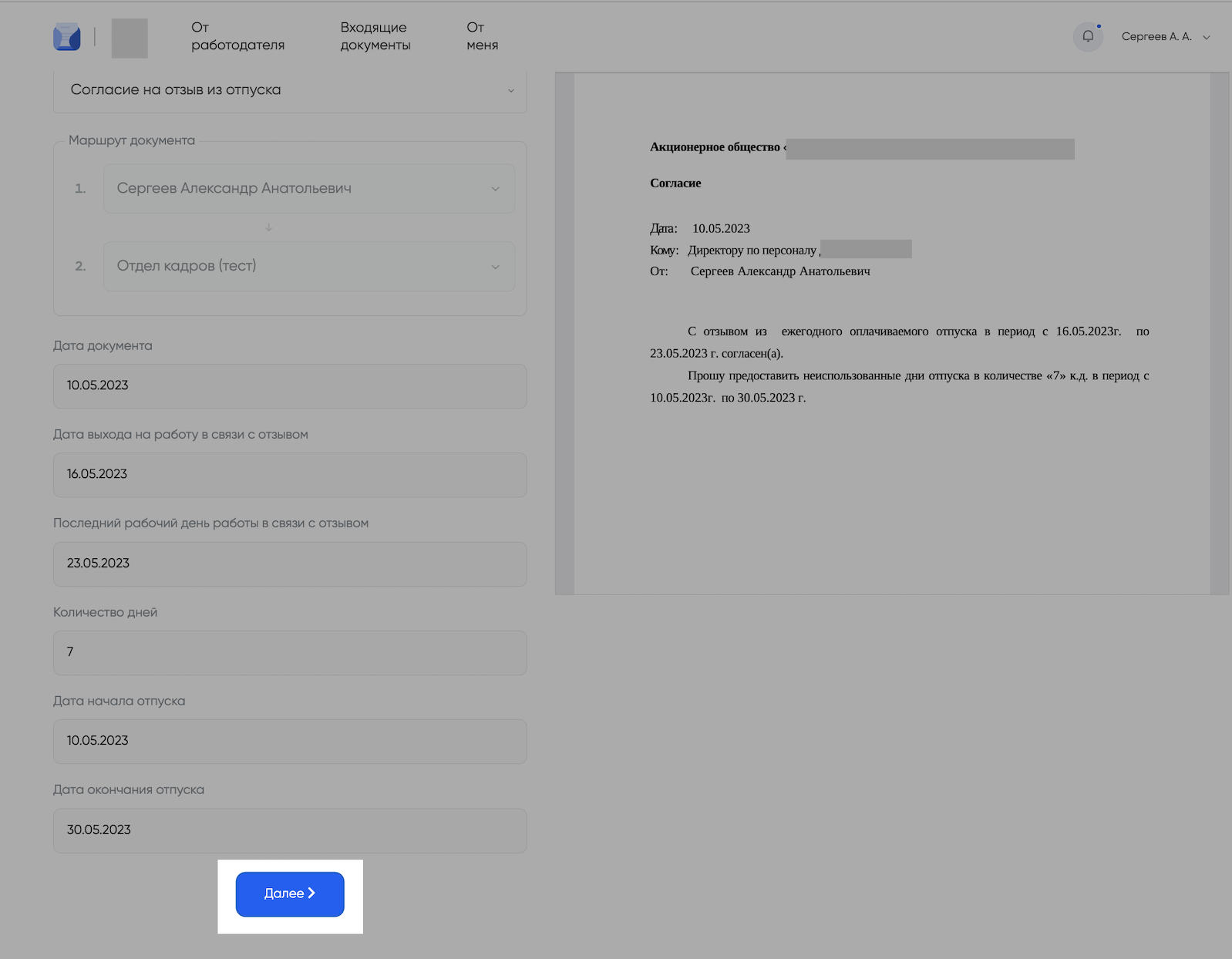This screenshot has height=959, width=1232.
Task: Click the 'Дата окончания отпуска' field
Action: click(x=289, y=830)
